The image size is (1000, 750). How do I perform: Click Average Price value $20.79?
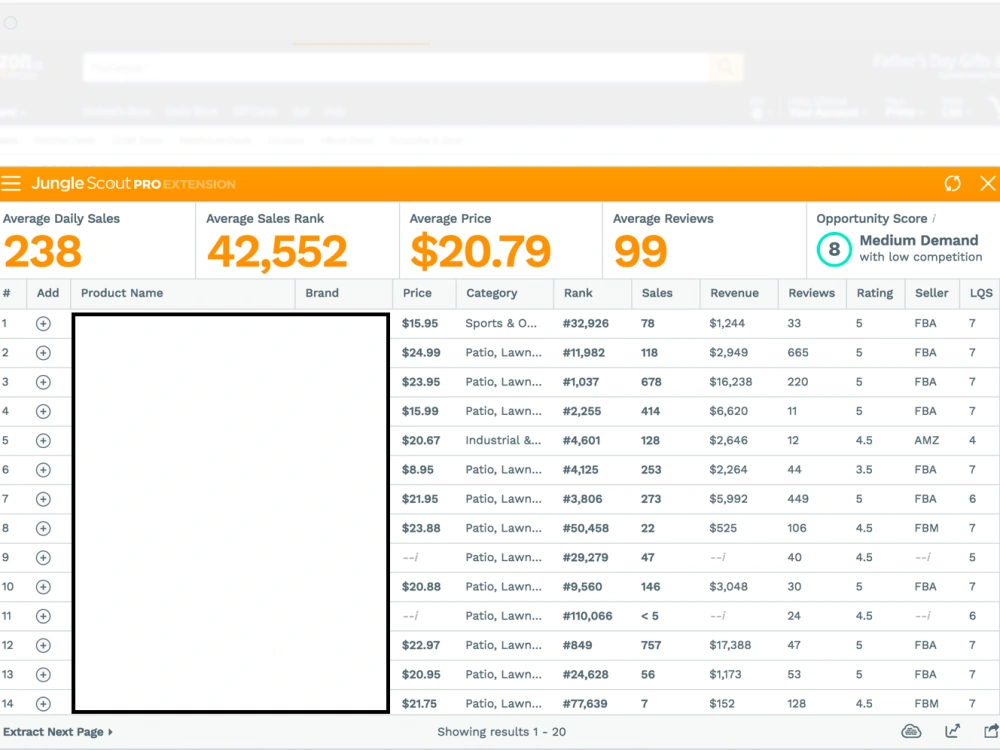(480, 251)
